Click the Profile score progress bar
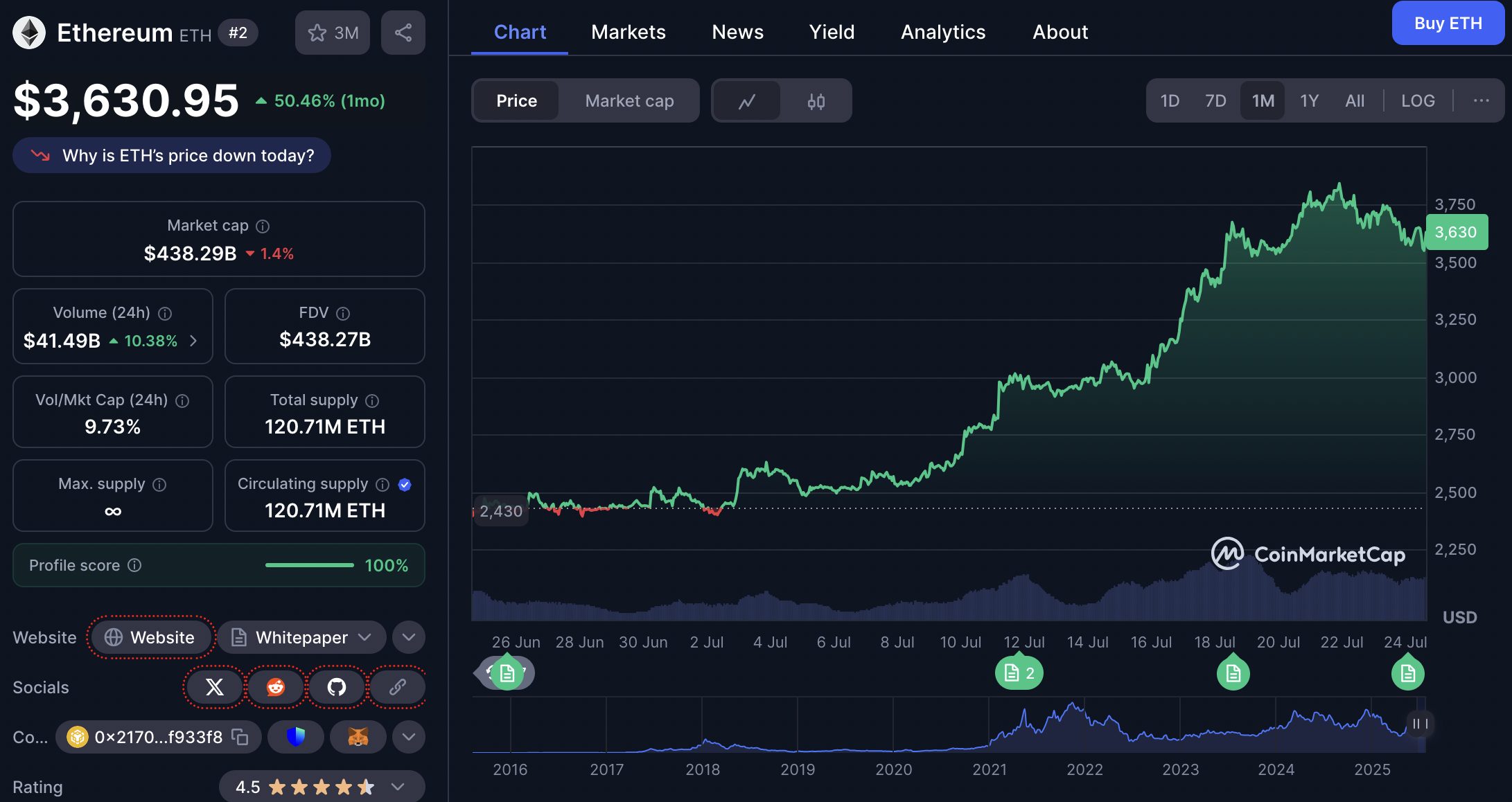This screenshot has width=1512, height=802. (309, 565)
